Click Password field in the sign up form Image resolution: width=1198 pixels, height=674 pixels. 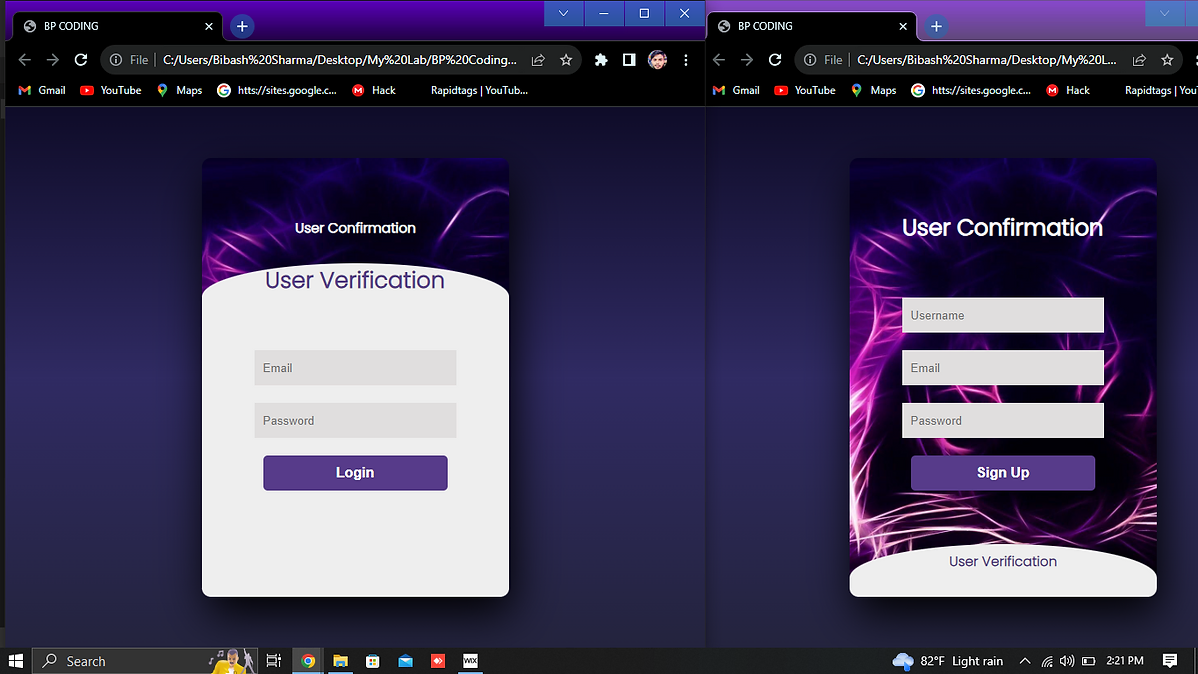click(1002, 421)
